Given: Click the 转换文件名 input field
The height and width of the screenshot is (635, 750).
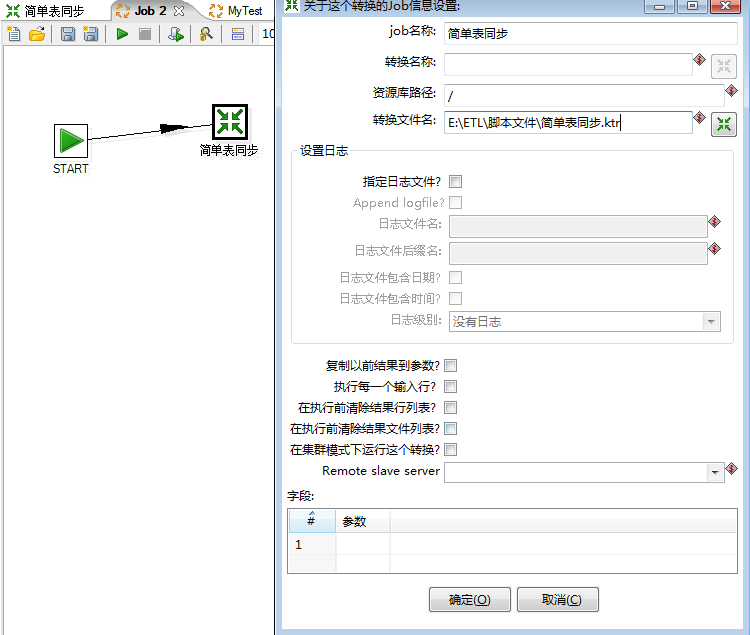Looking at the screenshot, I should tap(568, 122).
